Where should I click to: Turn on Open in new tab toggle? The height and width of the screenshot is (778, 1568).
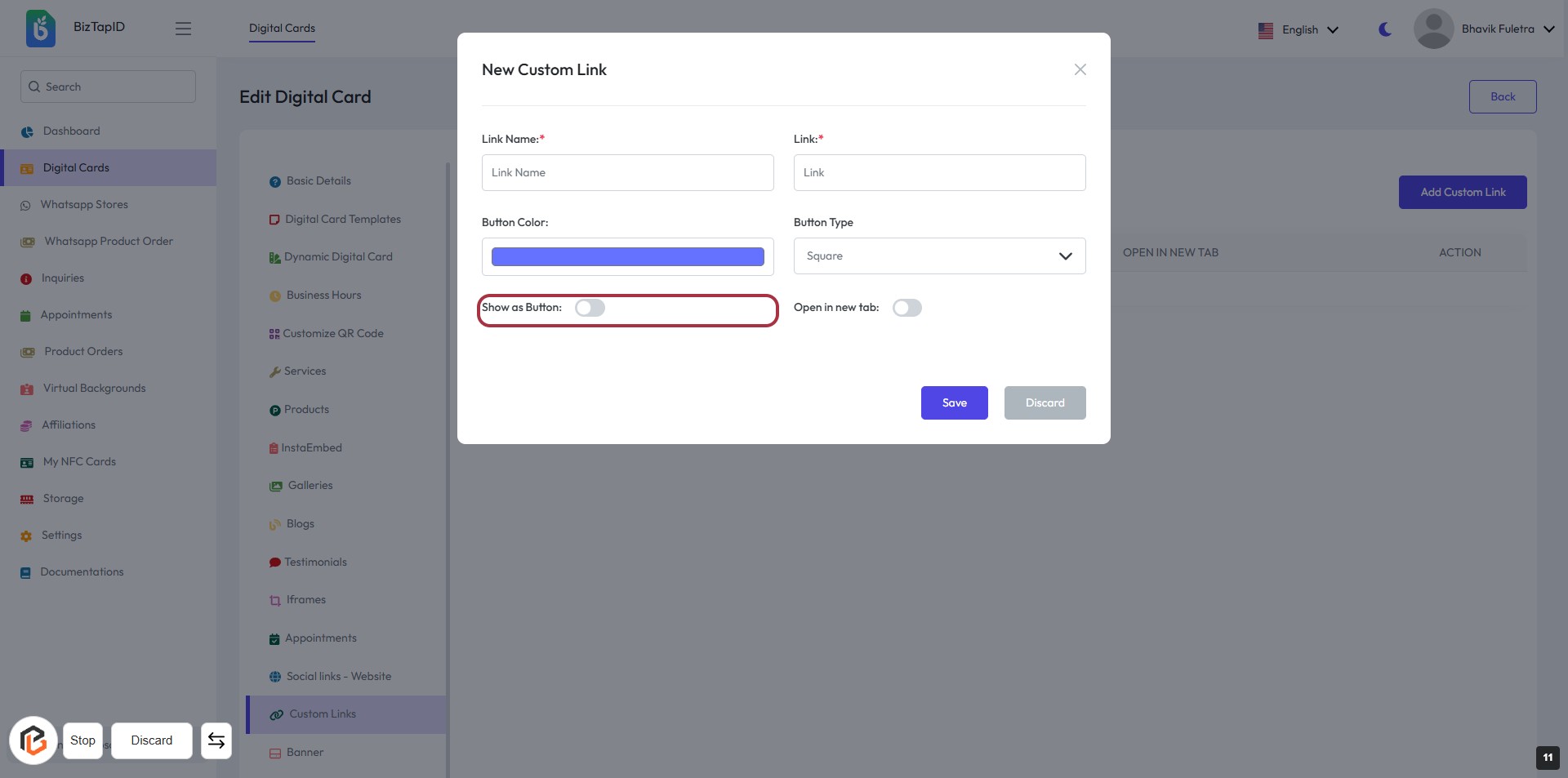point(906,308)
